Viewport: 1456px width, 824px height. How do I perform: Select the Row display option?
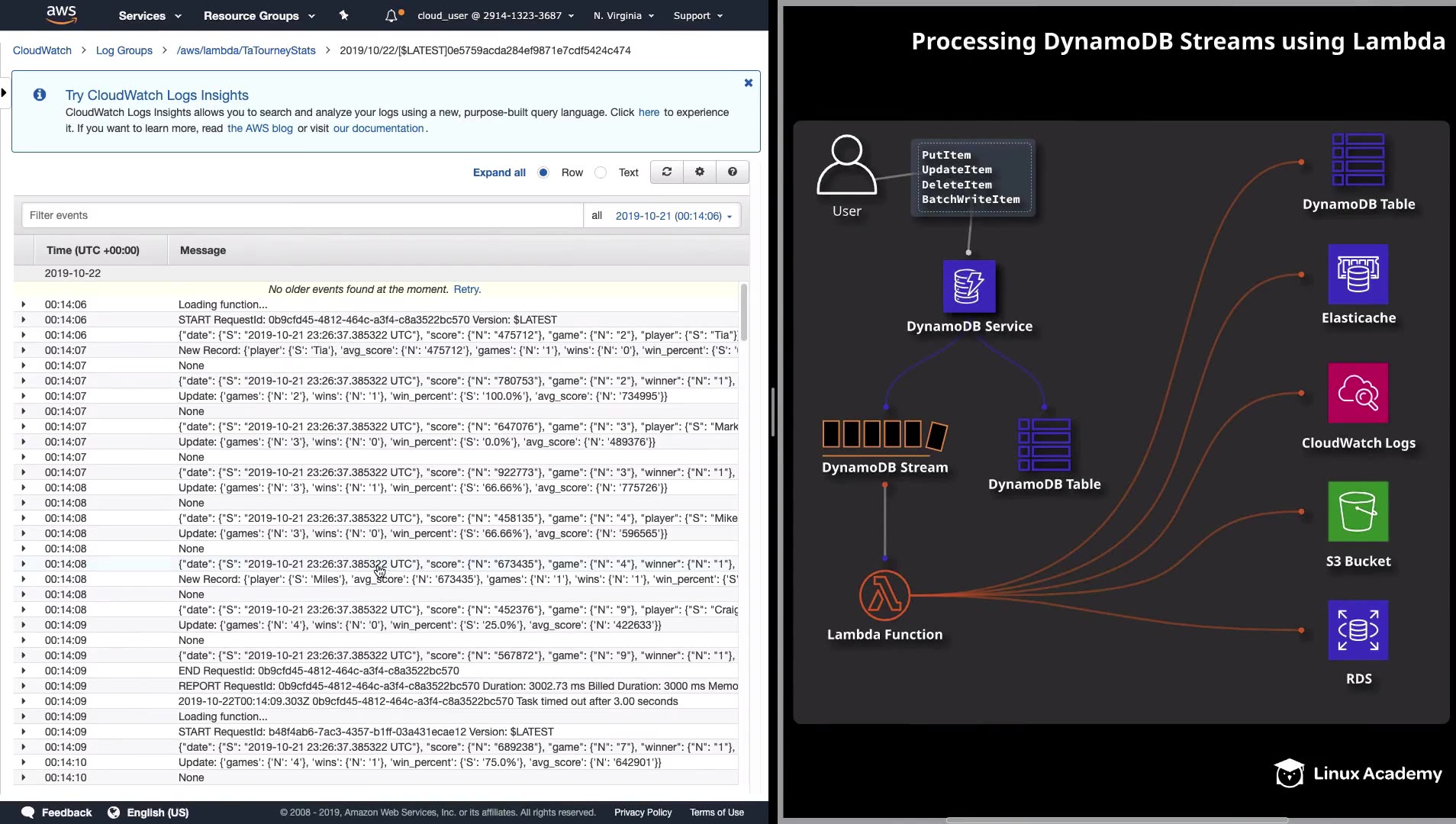543,173
